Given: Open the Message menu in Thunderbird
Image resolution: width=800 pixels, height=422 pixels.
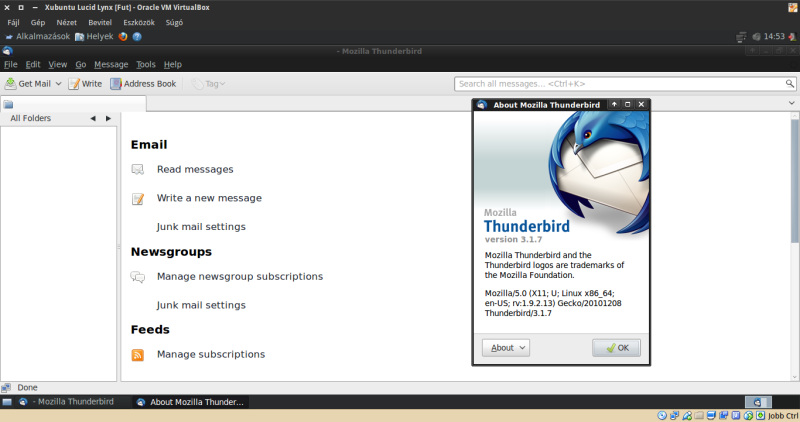Looking at the screenshot, I should (x=111, y=64).
